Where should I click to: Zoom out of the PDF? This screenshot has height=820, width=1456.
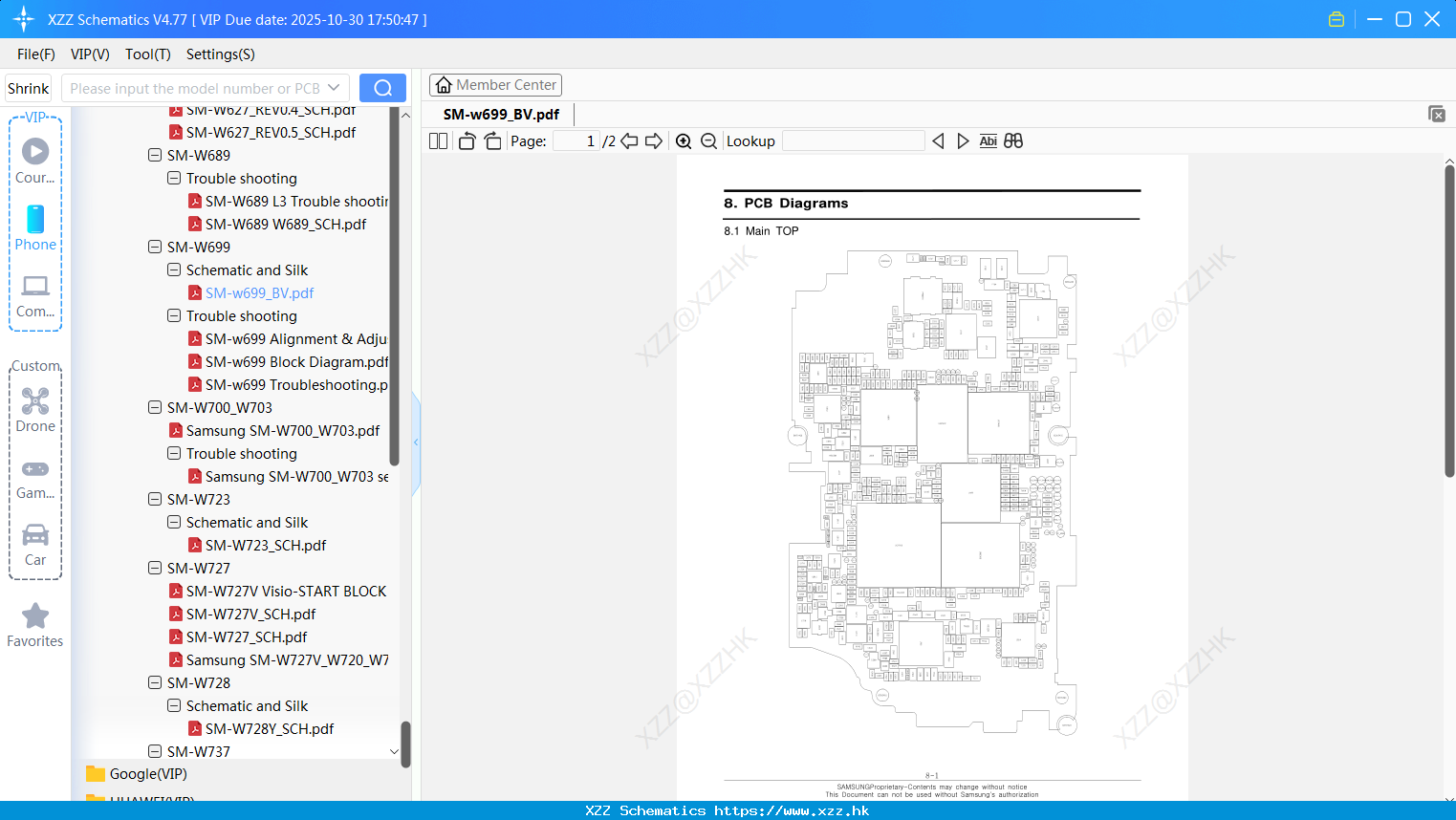coord(708,140)
